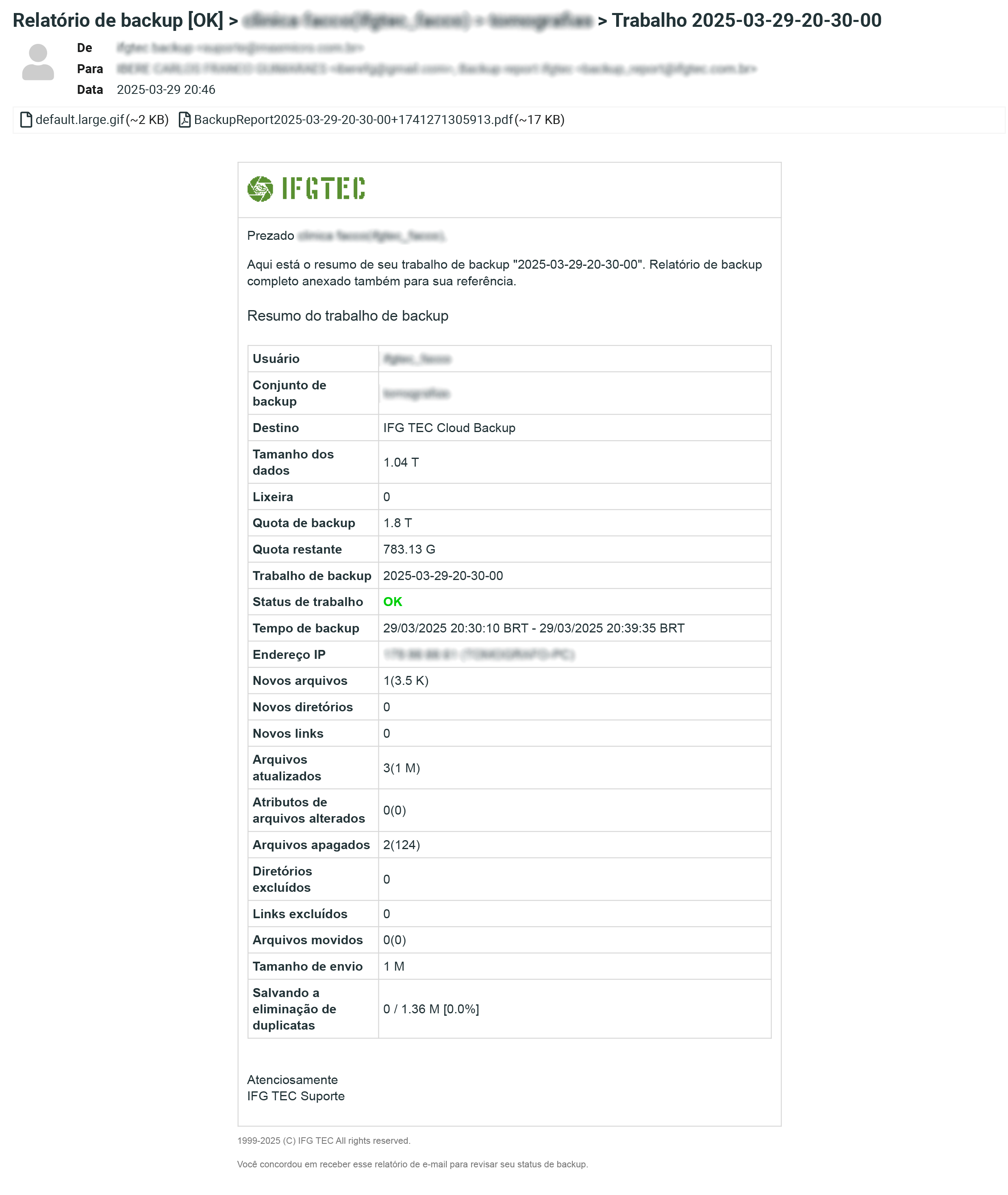Image resolution: width=1008 pixels, height=1195 pixels.
Task: Click the blurred sender address beside De
Action: (240, 48)
